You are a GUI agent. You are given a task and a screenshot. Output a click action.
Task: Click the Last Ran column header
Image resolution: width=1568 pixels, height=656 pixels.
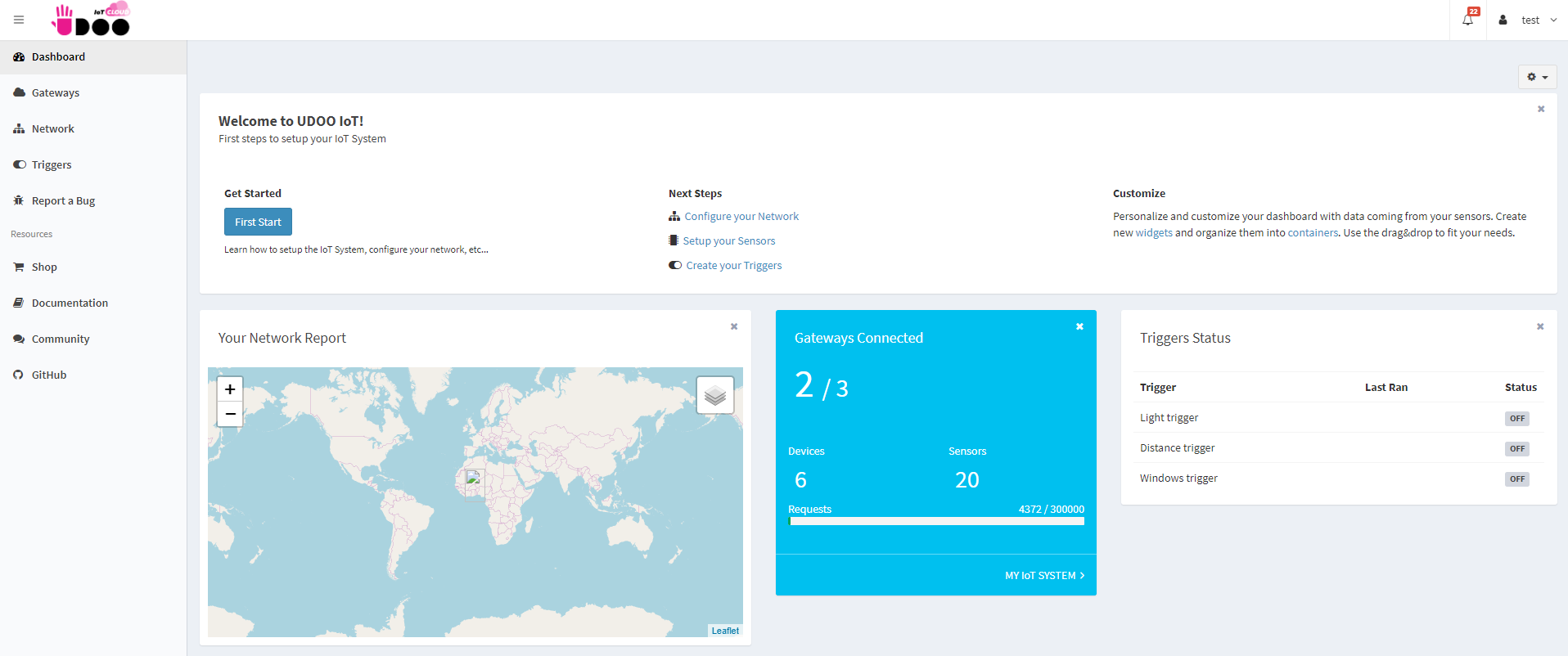pos(1386,387)
